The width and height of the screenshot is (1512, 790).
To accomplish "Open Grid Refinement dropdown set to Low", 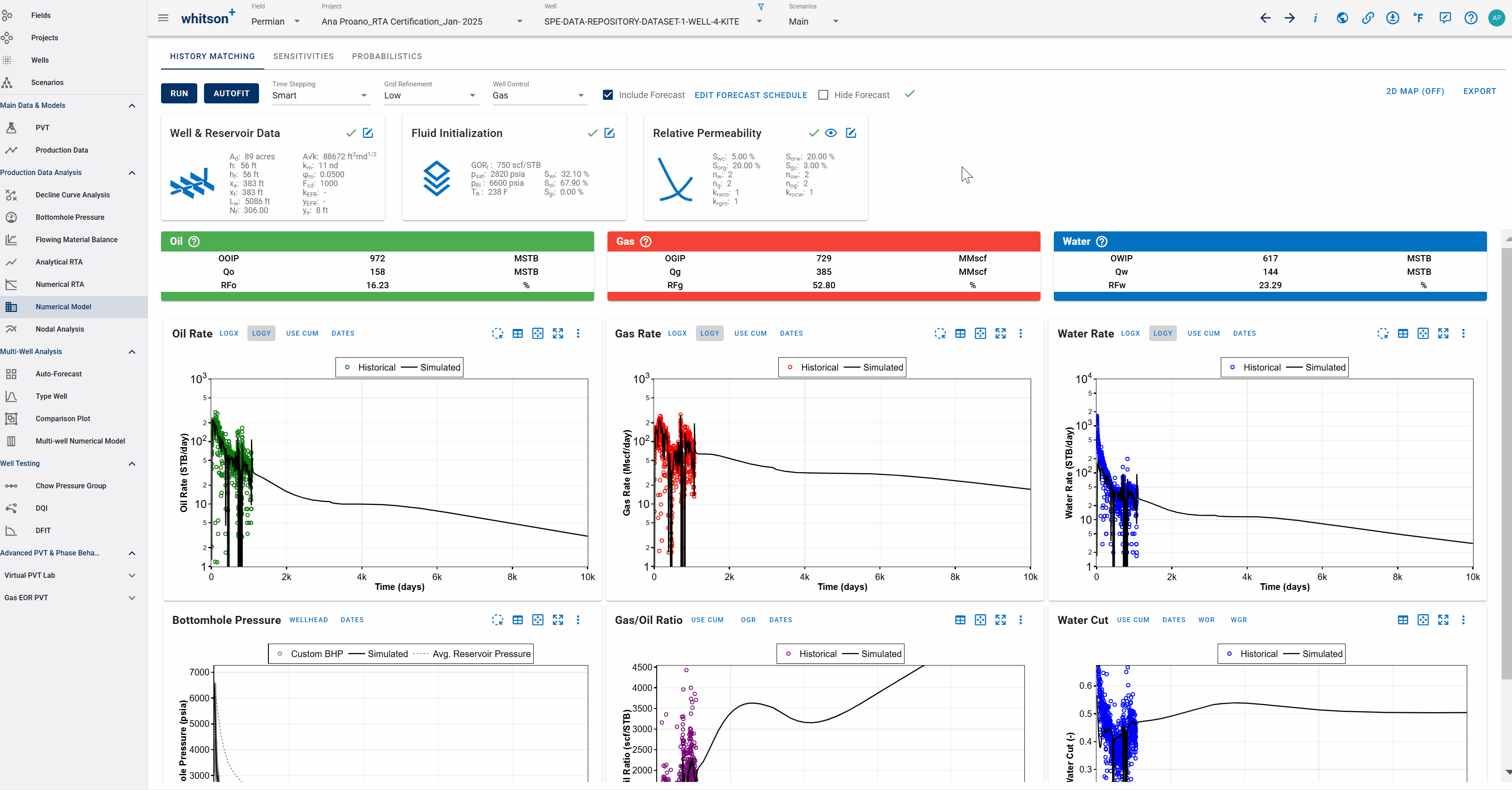I will tap(431, 96).
